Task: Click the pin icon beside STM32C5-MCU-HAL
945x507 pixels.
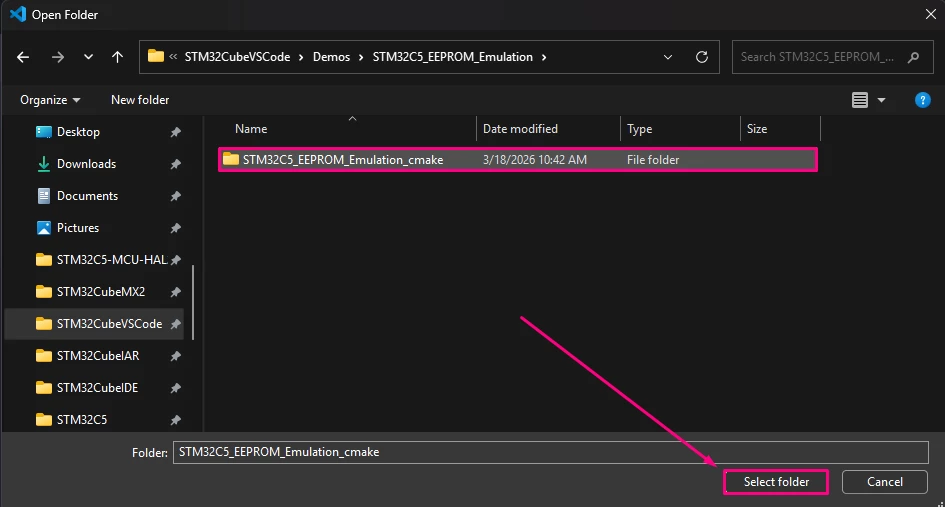Action: click(x=175, y=260)
